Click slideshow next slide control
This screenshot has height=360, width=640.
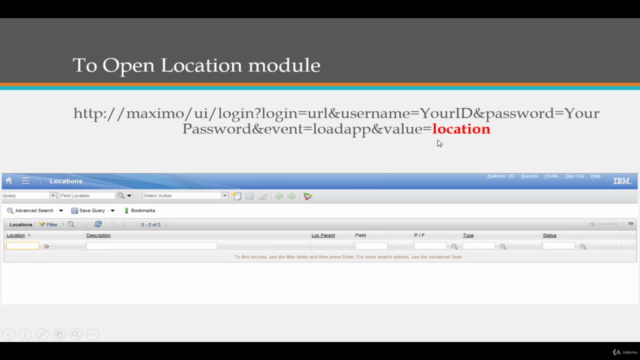click(x=25, y=334)
